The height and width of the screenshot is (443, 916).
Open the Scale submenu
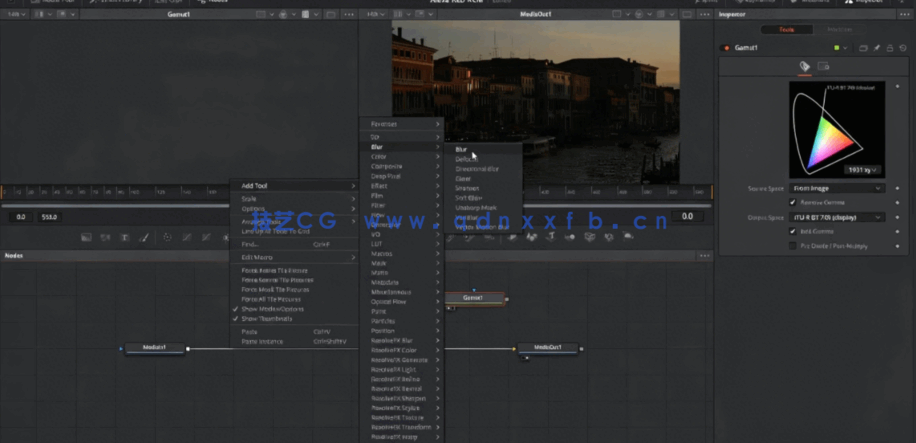click(x=294, y=199)
